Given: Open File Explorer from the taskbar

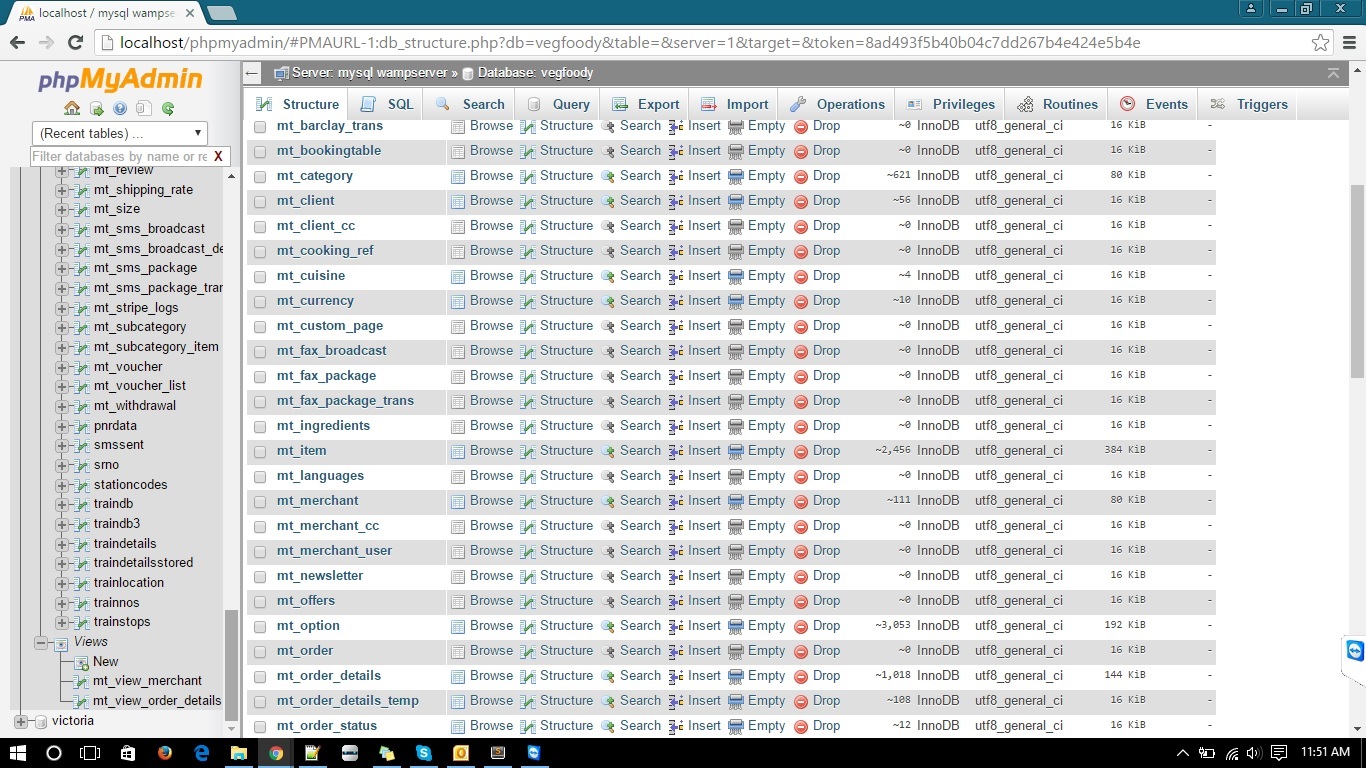Looking at the screenshot, I should (x=239, y=753).
